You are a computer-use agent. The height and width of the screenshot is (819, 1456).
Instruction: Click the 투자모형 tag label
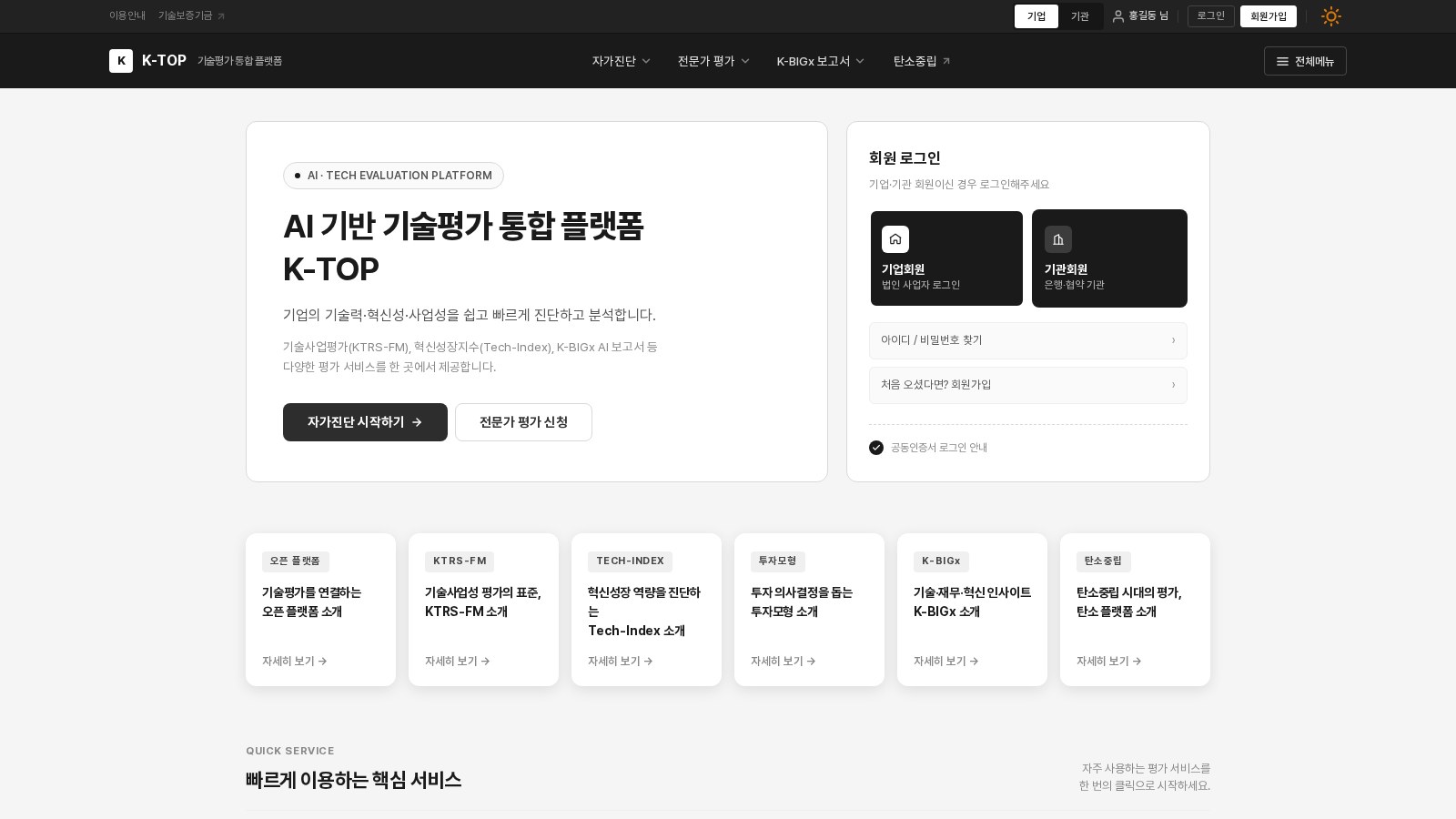(778, 561)
